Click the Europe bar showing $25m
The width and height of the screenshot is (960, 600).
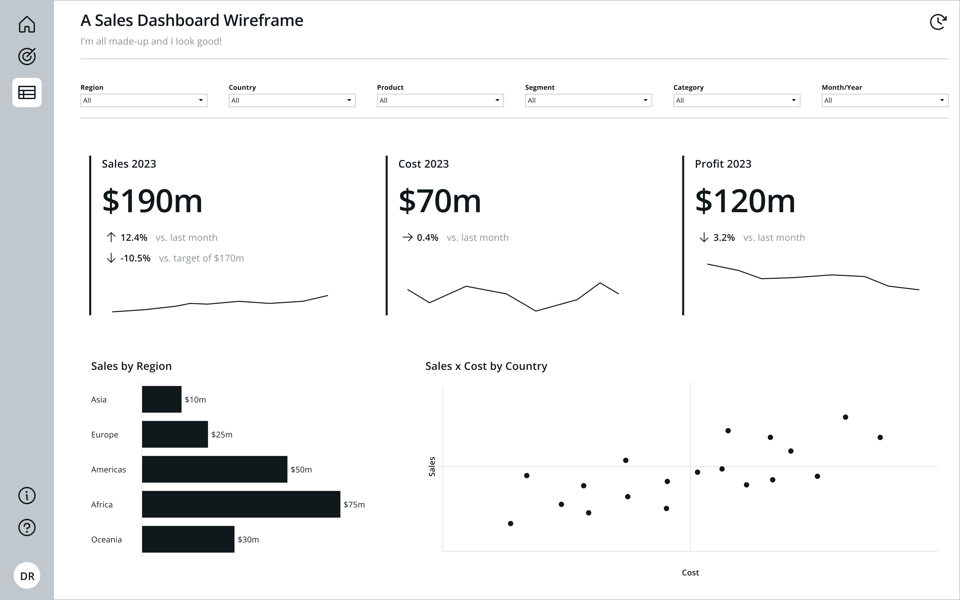[x=175, y=434]
